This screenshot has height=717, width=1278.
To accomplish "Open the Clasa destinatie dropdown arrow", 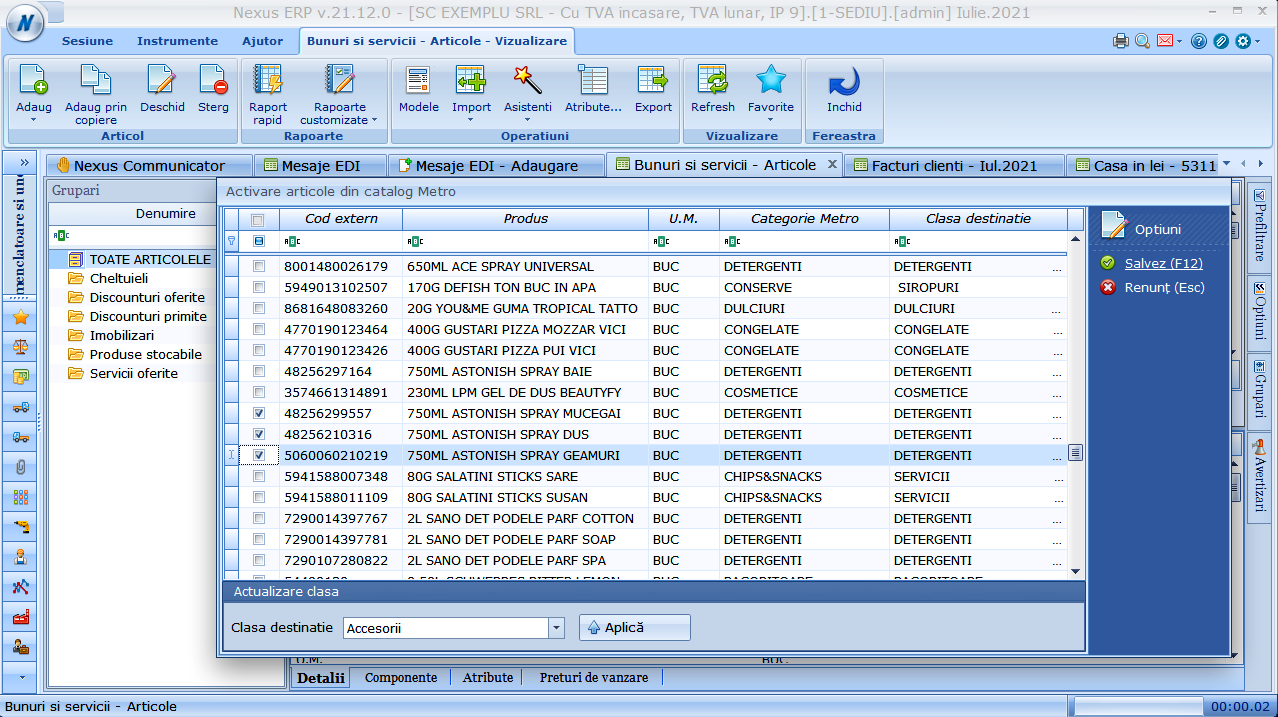I will click(557, 628).
